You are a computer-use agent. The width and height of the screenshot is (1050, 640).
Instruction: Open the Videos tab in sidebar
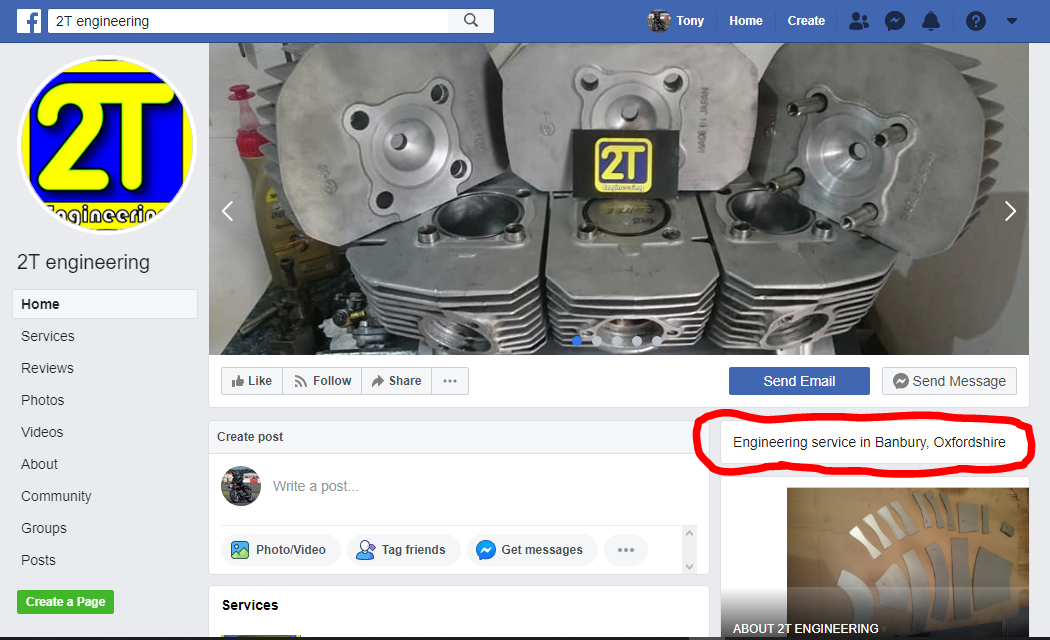(x=42, y=432)
